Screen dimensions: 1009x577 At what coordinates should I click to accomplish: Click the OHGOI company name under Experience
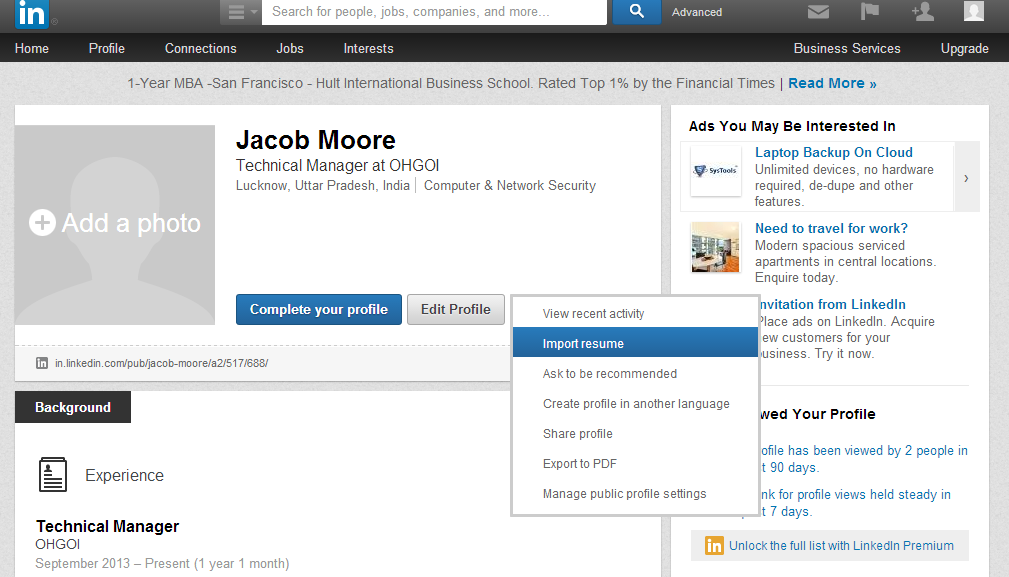57,544
